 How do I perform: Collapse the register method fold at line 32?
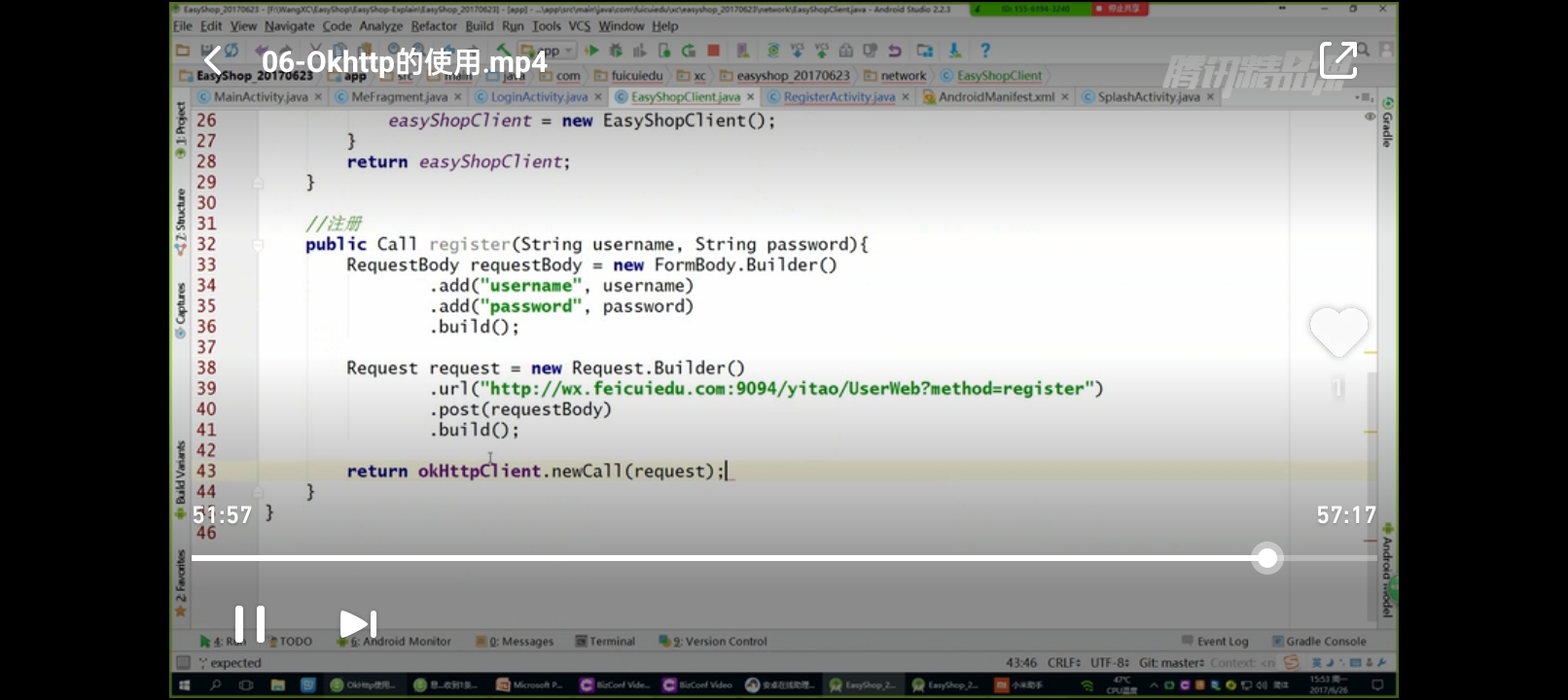pos(259,244)
